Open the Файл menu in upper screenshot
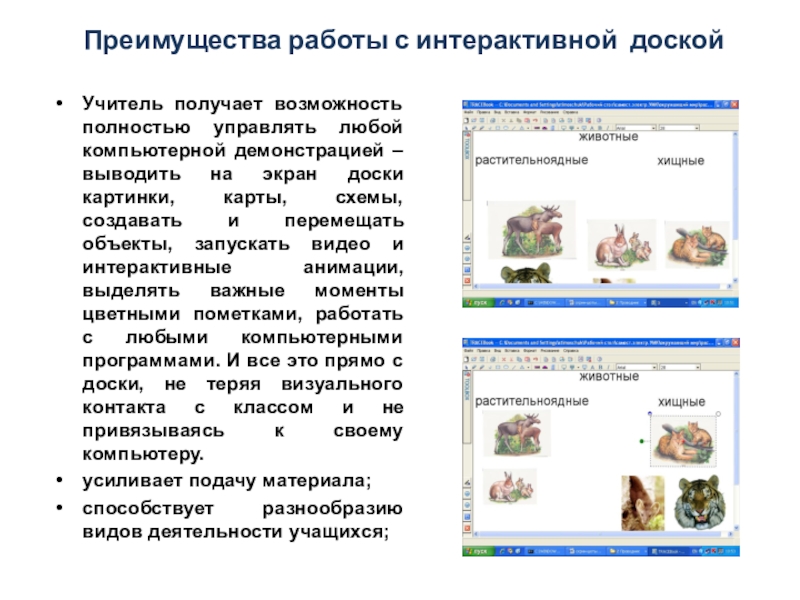This screenshot has height=600, width=800. (469, 112)
